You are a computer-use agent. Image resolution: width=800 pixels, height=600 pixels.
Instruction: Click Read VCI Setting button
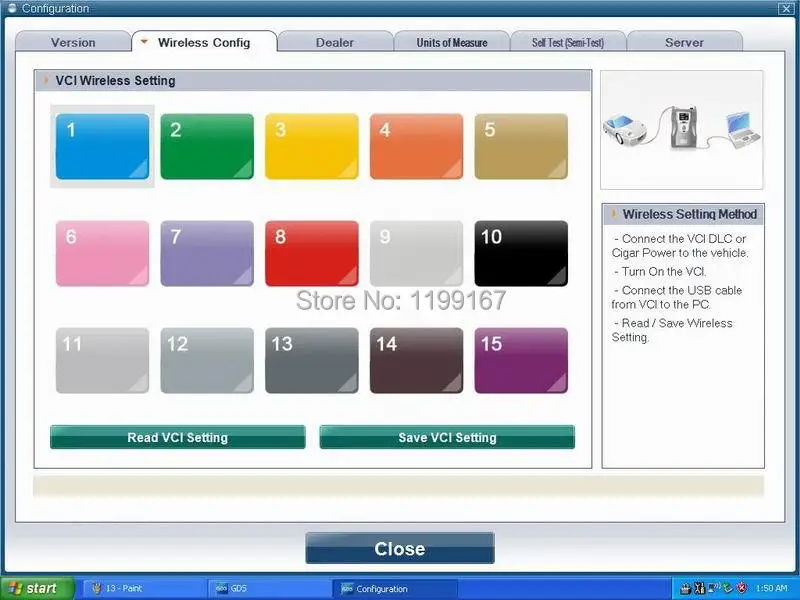click(x=178, y=437)
